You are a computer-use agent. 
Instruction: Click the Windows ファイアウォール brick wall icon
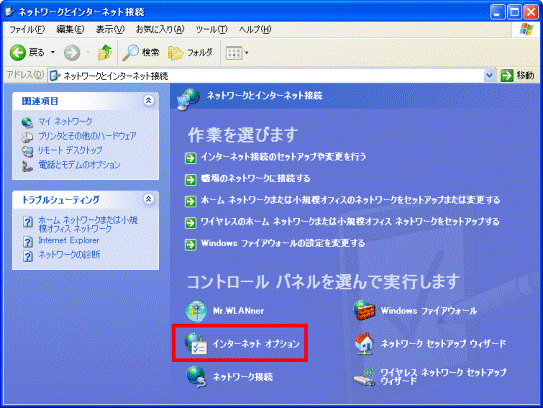coord(364,310)
